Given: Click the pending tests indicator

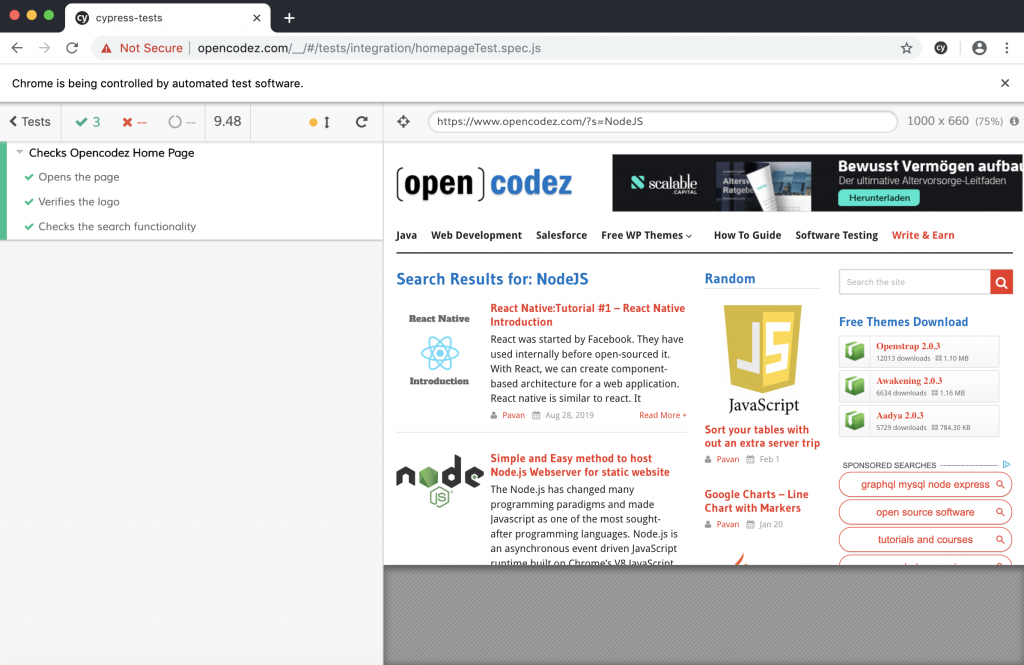Looking at the screenshot, I should pyautogui.click(x=182, y=122).
